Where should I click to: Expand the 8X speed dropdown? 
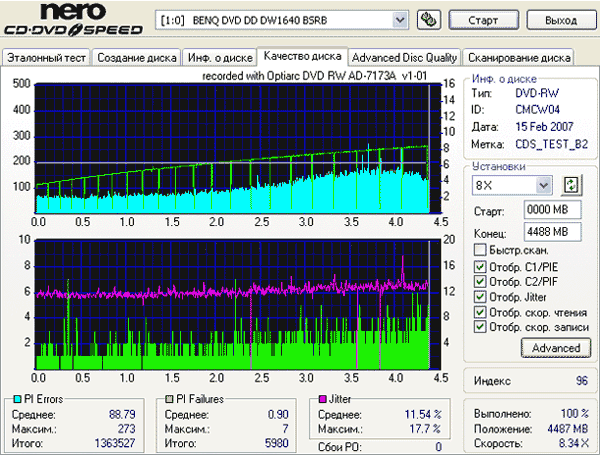tap(543, 184)
